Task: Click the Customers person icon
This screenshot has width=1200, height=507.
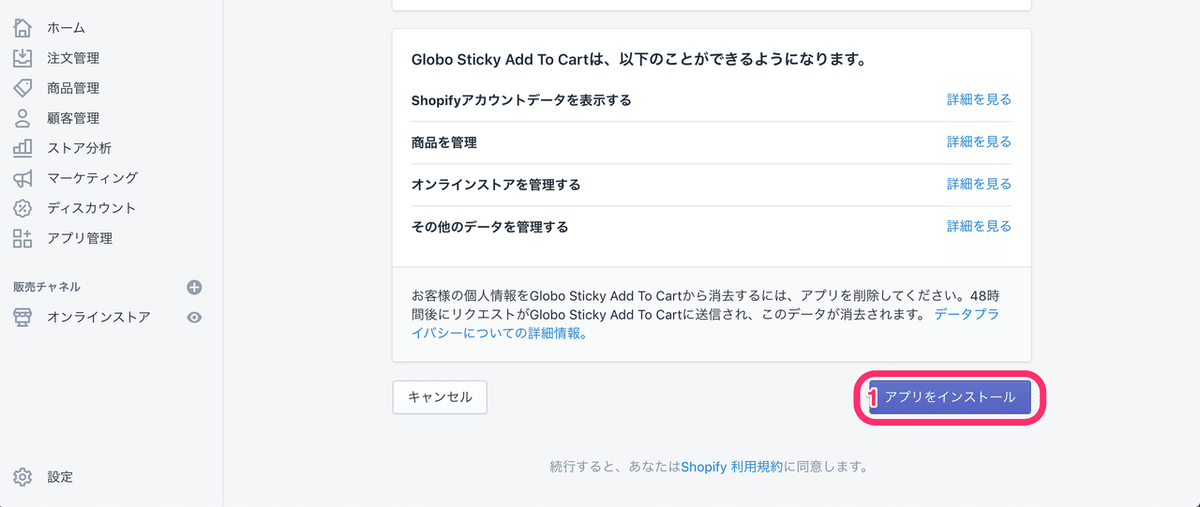Action: (22, 118)
